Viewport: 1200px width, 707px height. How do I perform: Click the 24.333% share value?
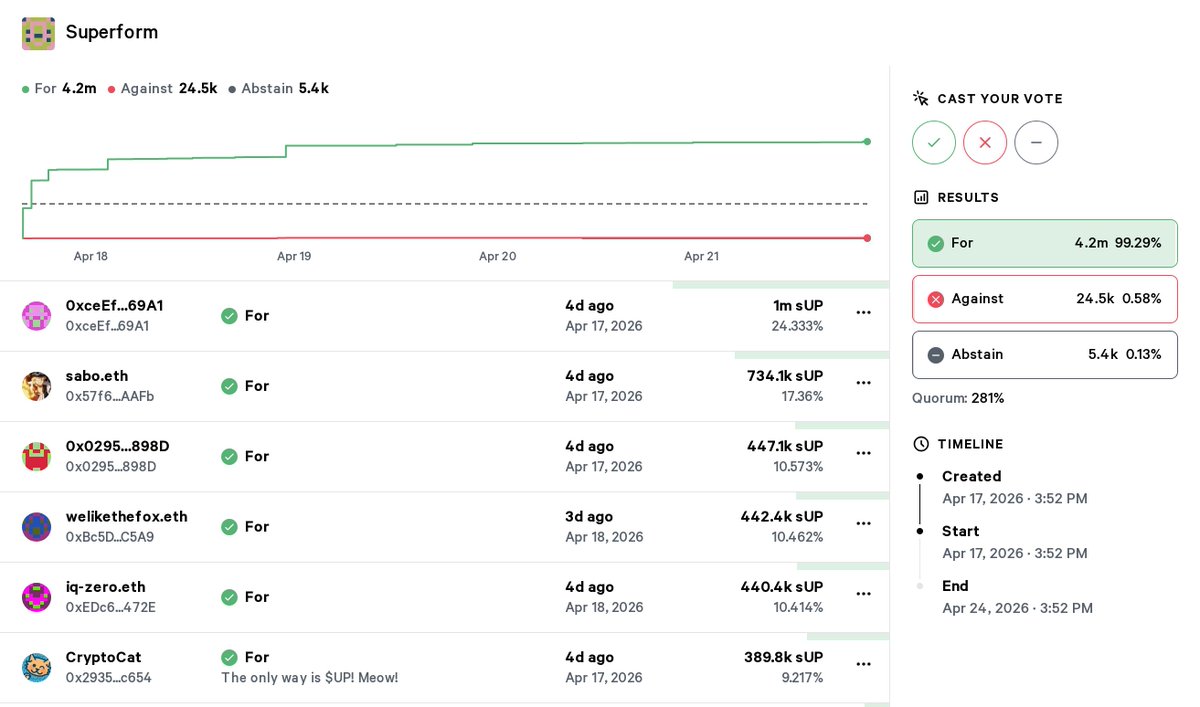coord(798,326)
